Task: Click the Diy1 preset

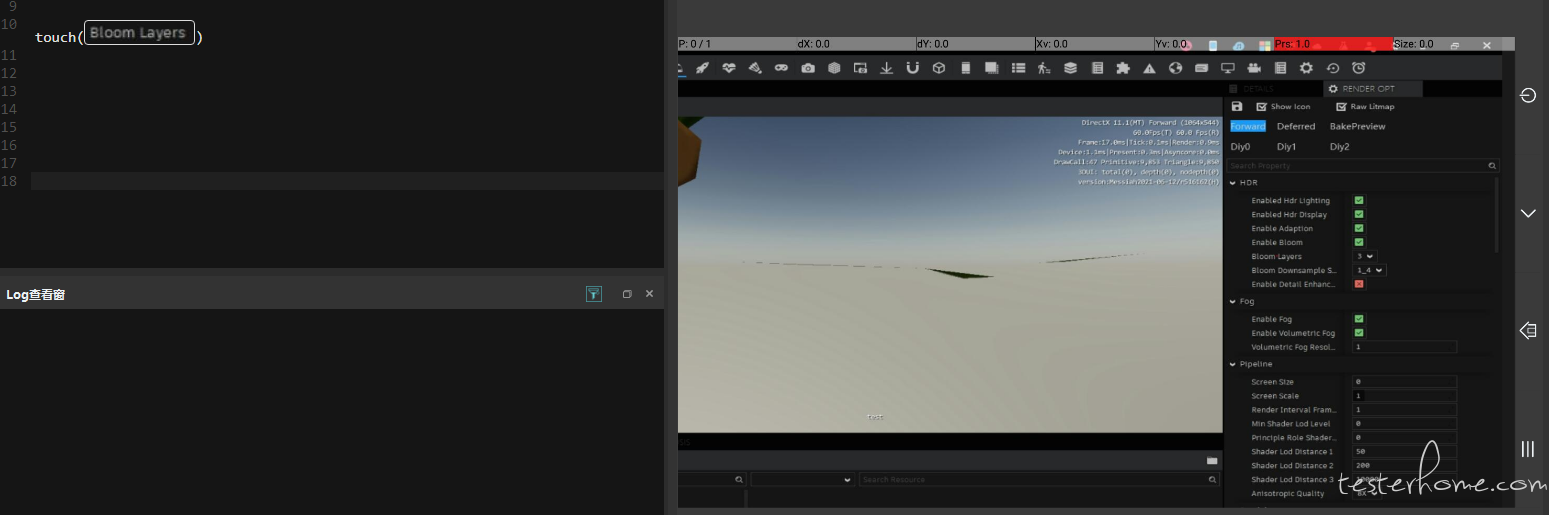Action: (1286, 146)
